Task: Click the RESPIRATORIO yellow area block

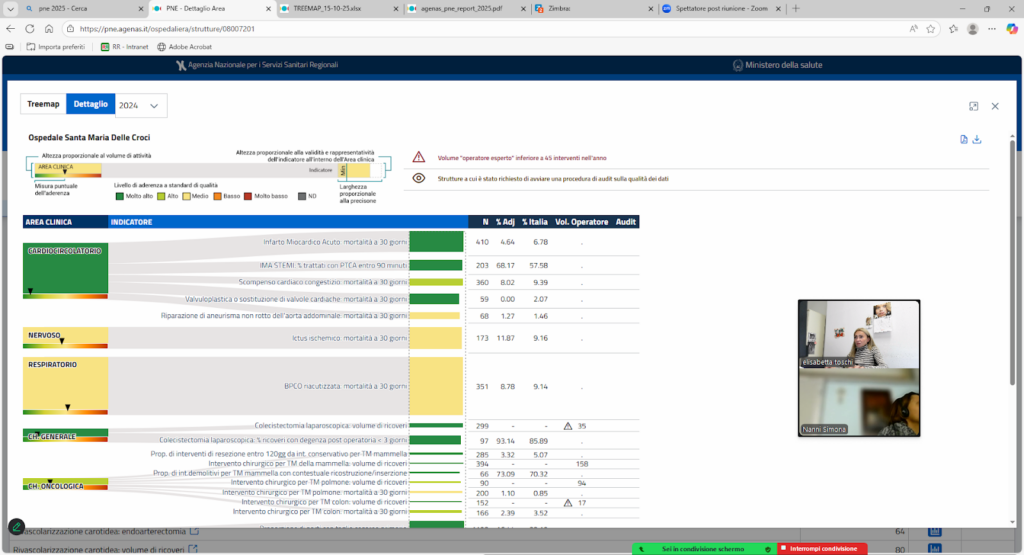Action: click(x=65, y=385)
